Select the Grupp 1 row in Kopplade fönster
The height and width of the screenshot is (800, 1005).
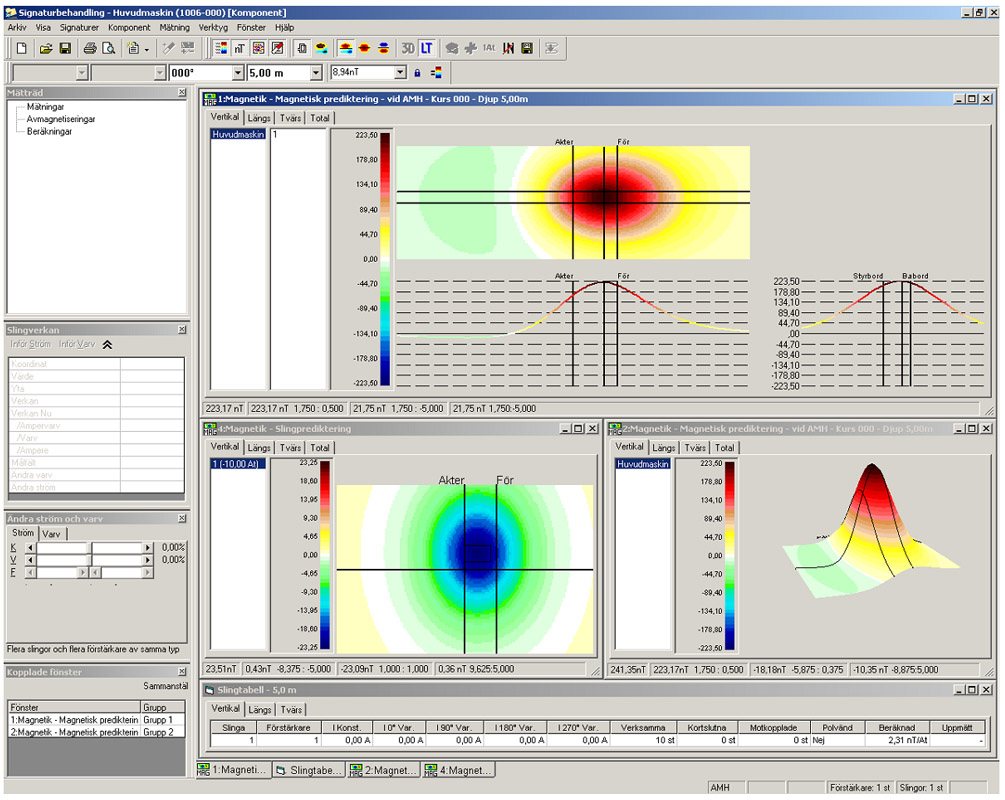pos(97,720)
